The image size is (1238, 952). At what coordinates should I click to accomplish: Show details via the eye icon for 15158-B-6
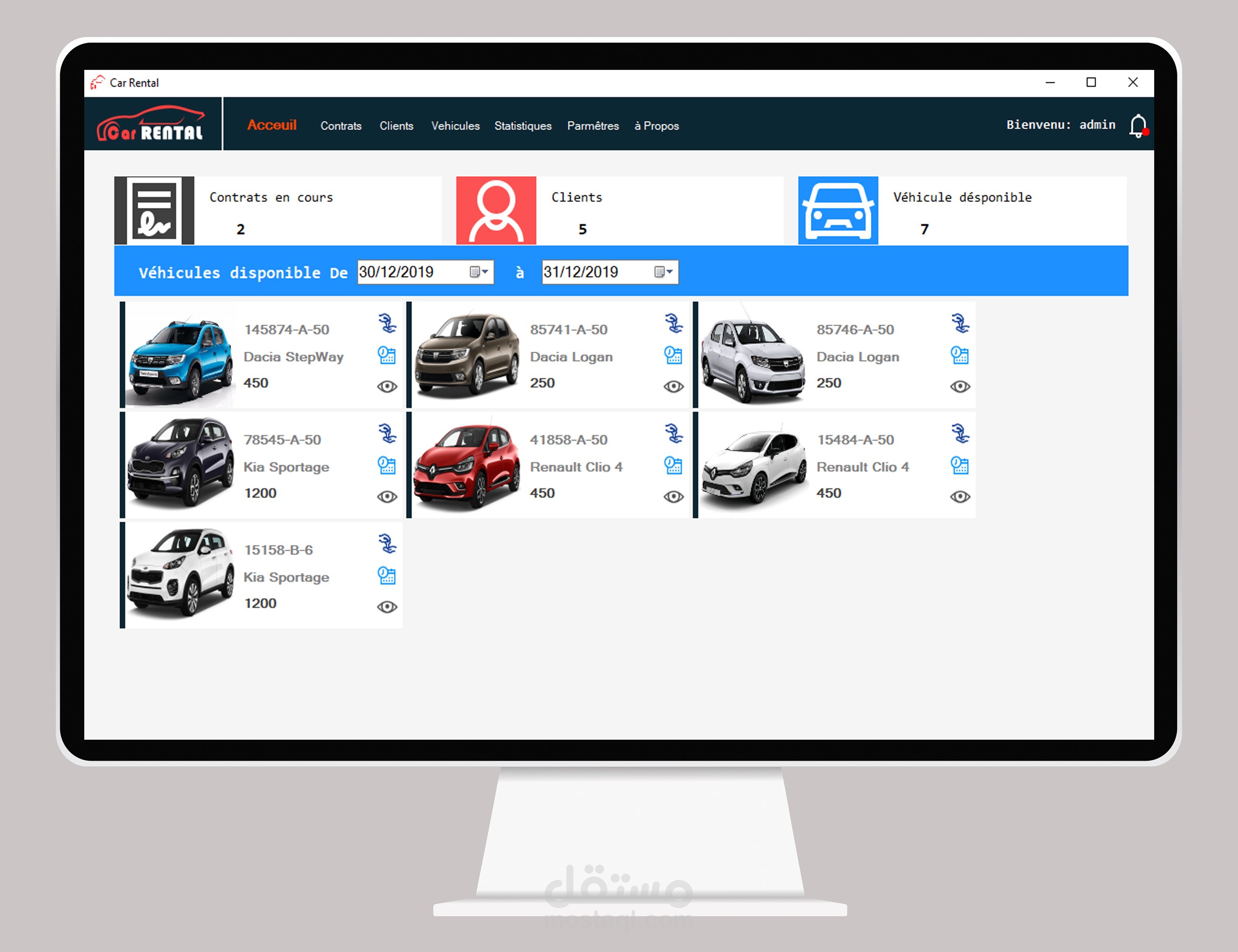tap(387, 607)
